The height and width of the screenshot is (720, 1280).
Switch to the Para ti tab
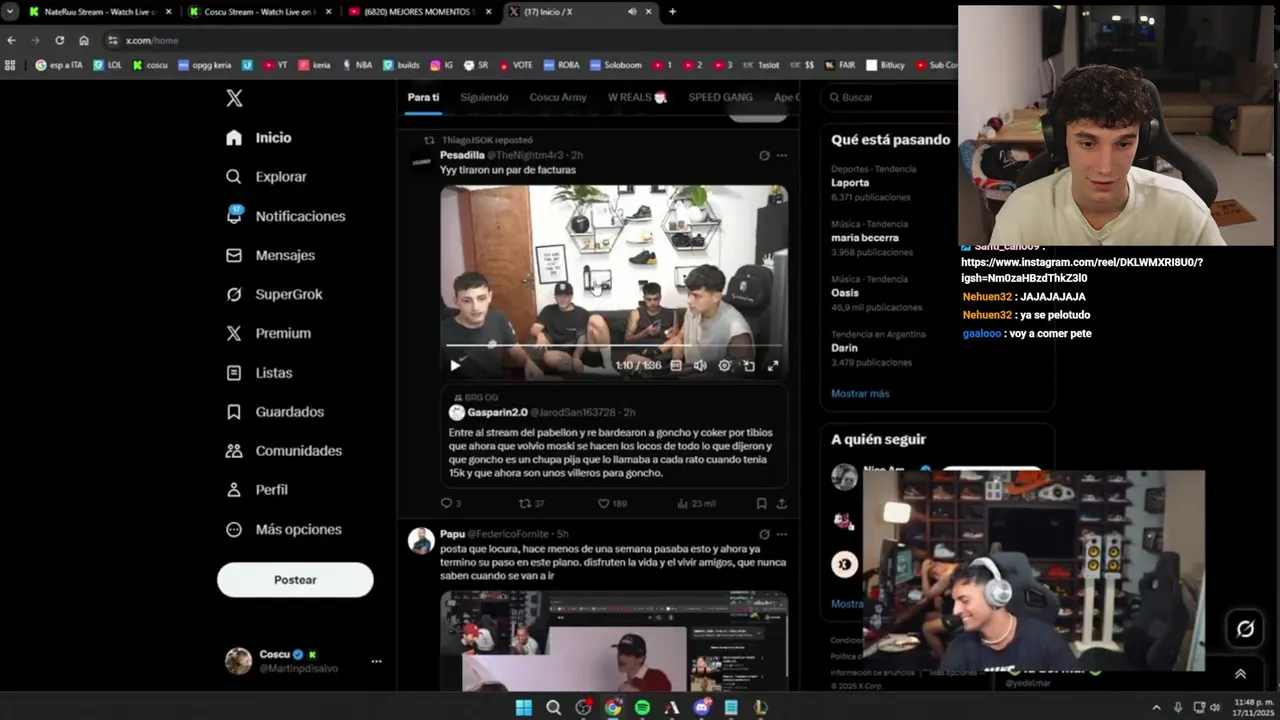coord(423,97)
